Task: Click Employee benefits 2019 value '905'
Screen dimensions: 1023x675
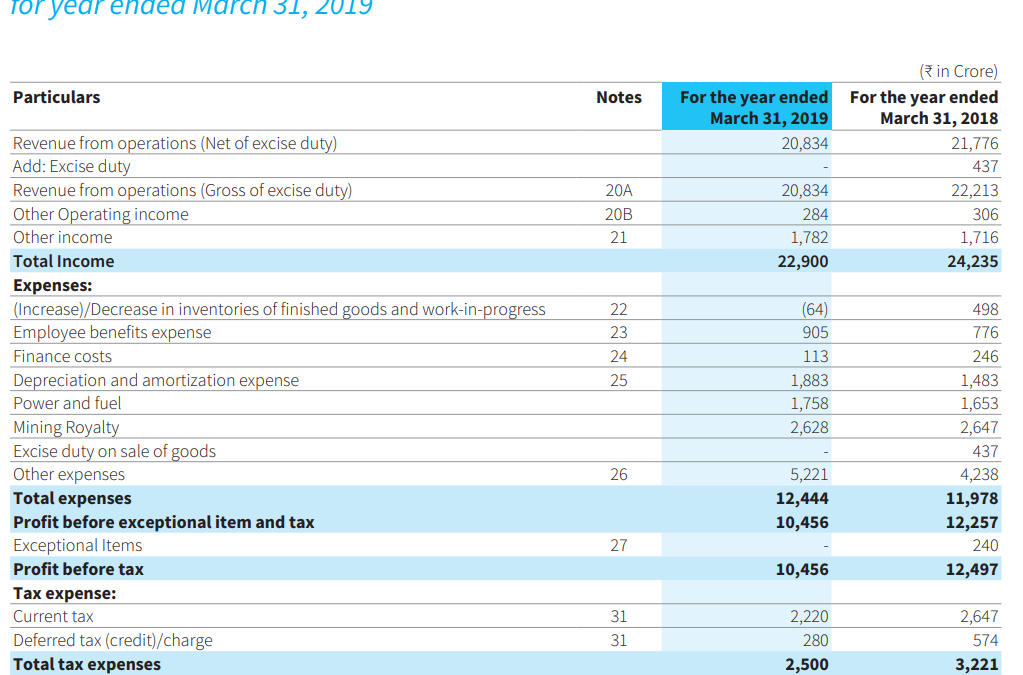Action: pos(815,332)
